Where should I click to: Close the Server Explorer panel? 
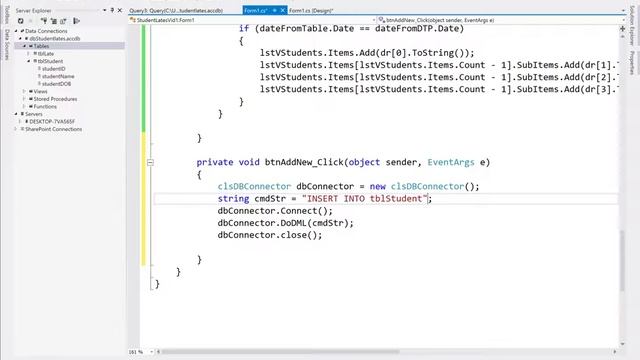click(120, 10)
